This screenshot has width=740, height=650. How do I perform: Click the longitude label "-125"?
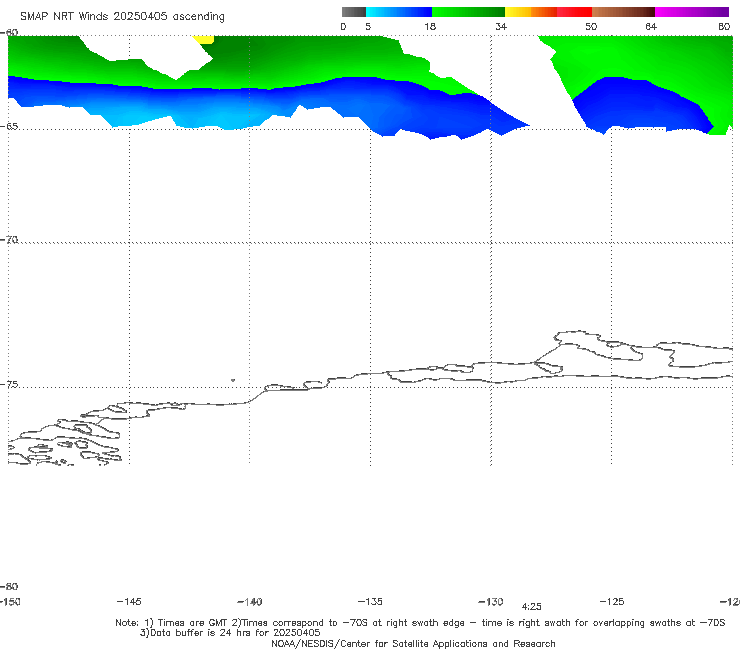[612, 602]
